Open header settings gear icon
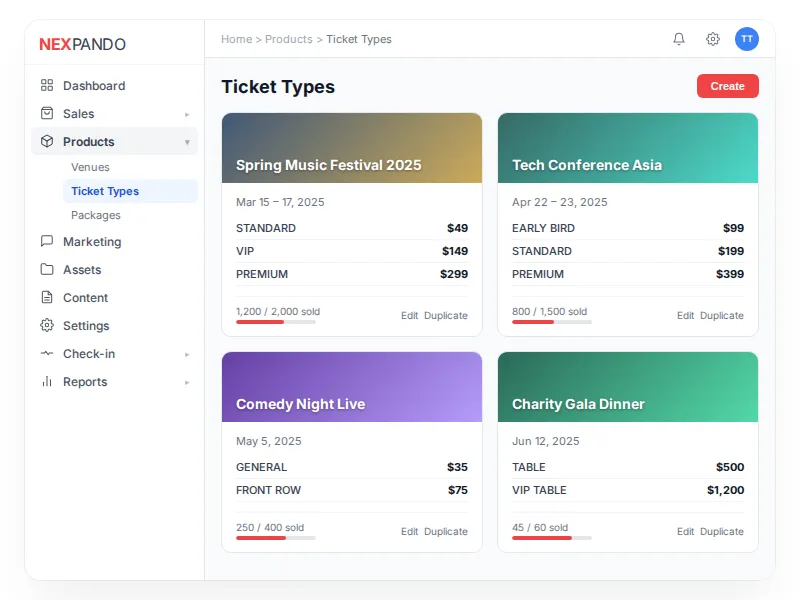 pyautogui.click(x=713, y=39)
